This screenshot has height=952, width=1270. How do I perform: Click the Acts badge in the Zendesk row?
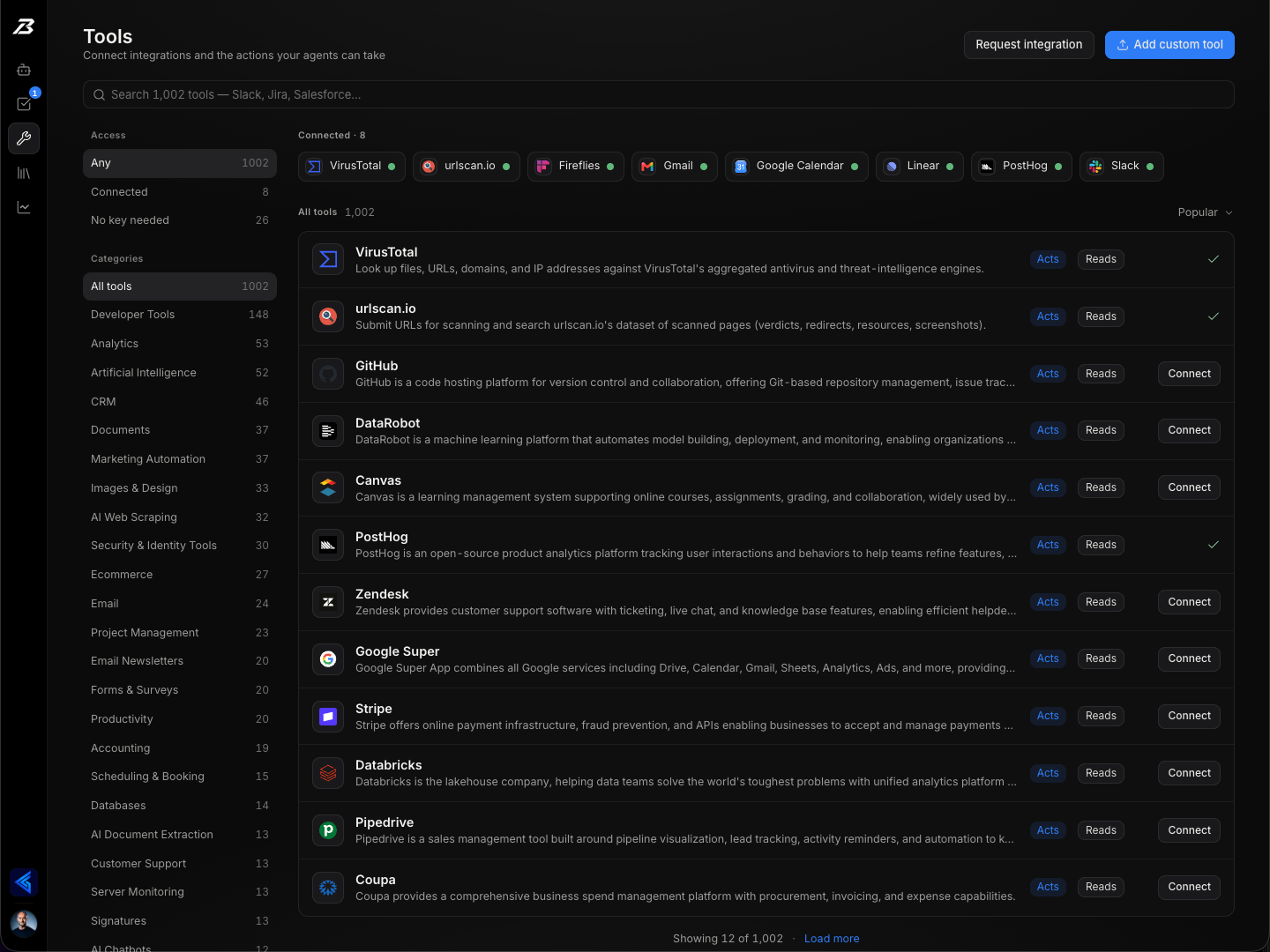pos(1048,602)
